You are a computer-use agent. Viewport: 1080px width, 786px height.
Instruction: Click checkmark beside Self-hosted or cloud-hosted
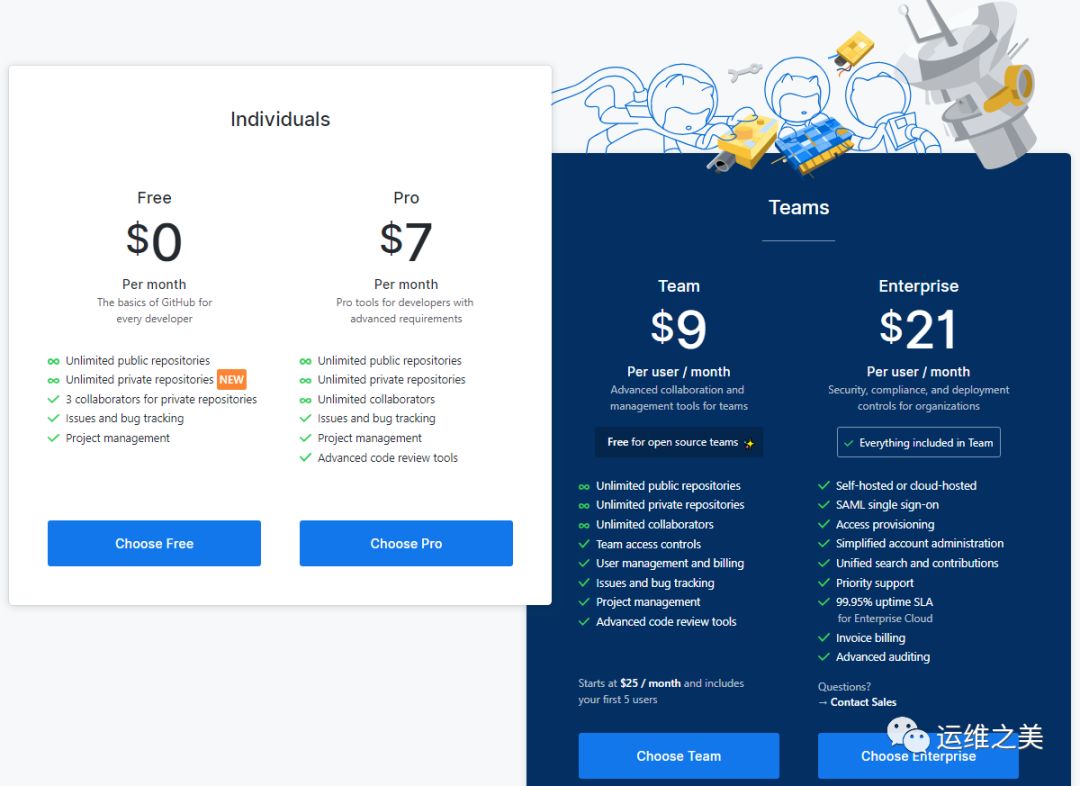[x=823, y=485]
